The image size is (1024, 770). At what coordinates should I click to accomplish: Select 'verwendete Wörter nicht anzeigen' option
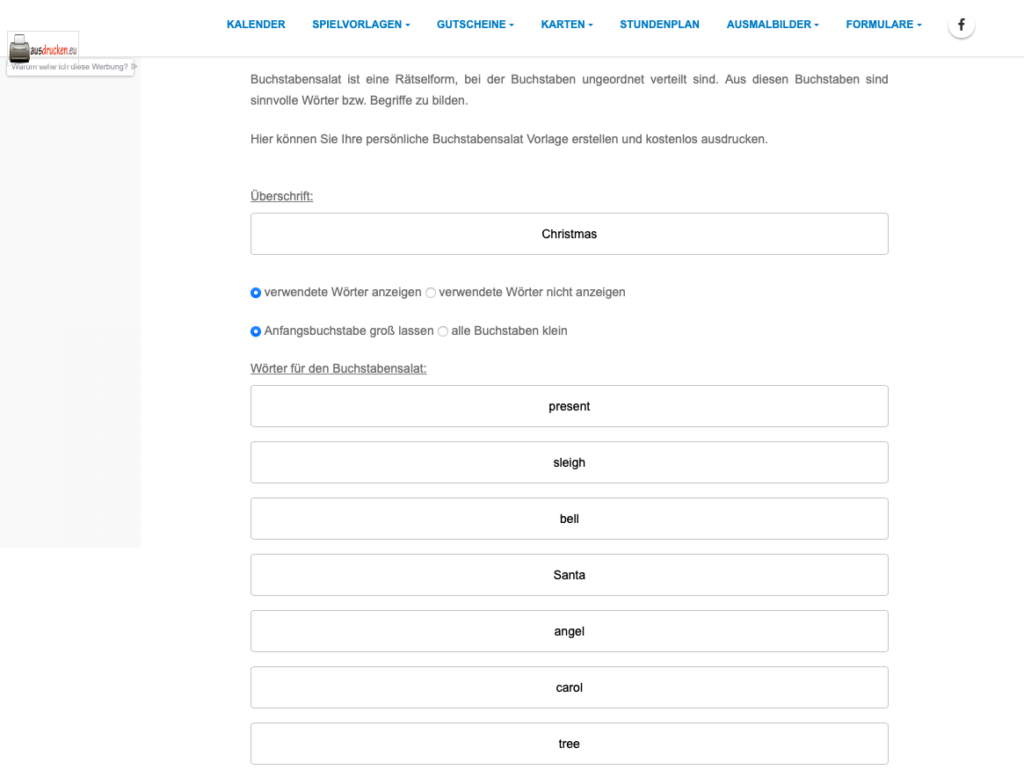(x=431, y=293)
